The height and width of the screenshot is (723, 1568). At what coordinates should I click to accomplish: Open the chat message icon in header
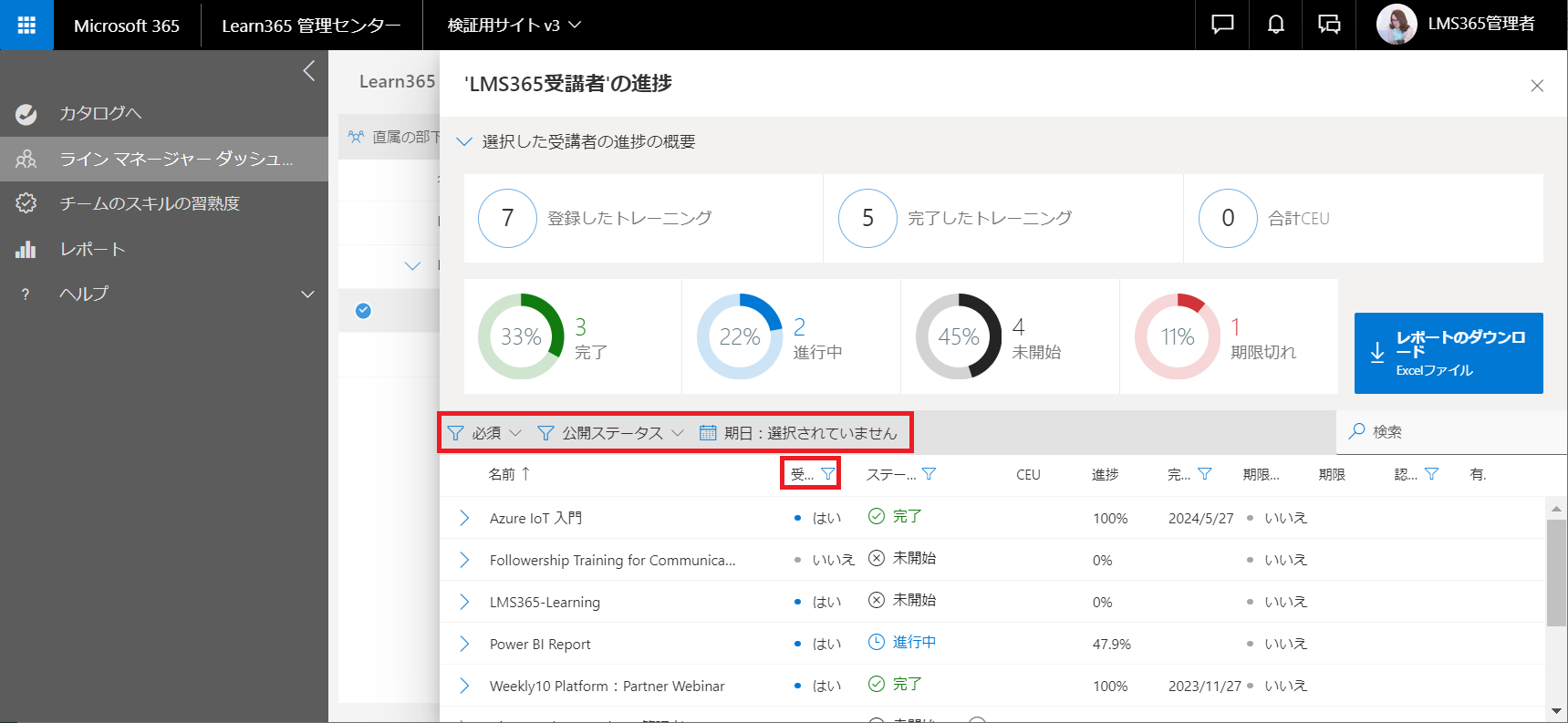pyautogui.click(x=1222, y=25)
